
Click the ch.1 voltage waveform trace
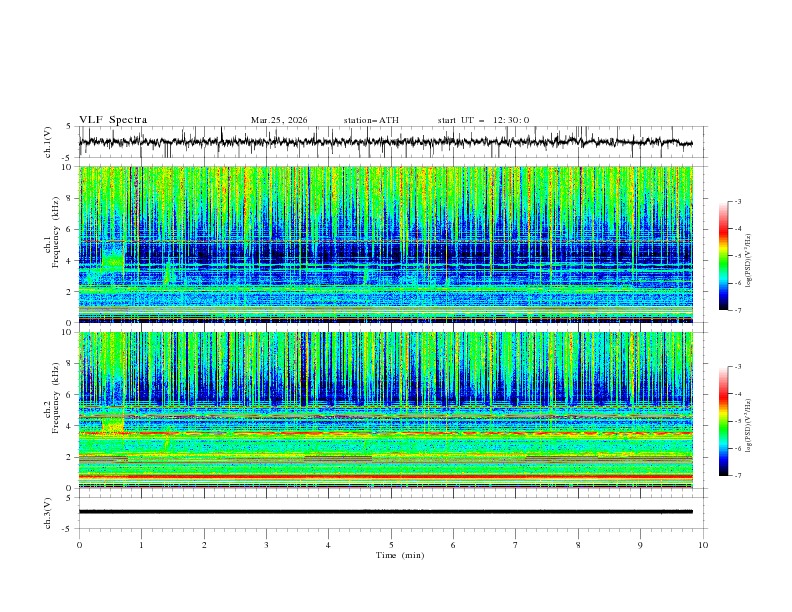click(x=386, y=142)
